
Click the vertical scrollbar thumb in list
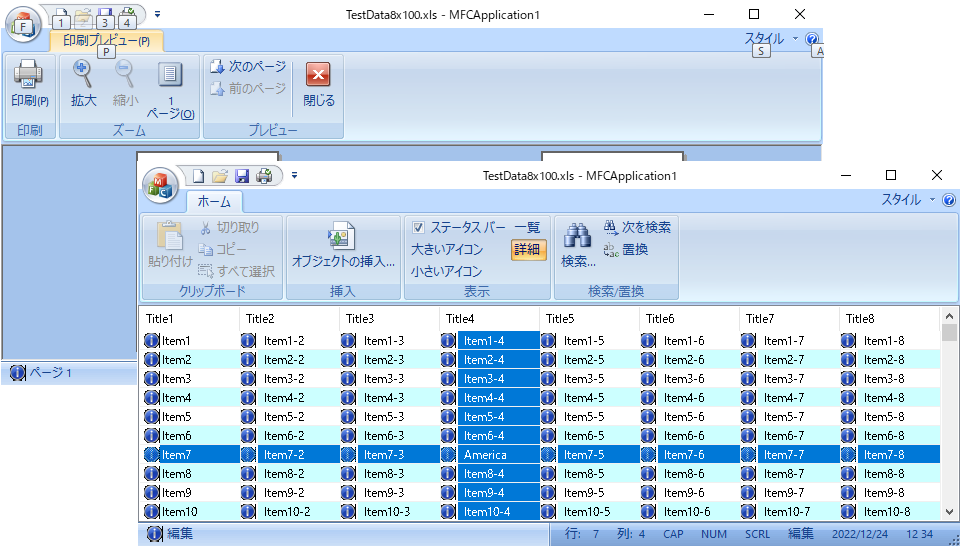(949, 332)
